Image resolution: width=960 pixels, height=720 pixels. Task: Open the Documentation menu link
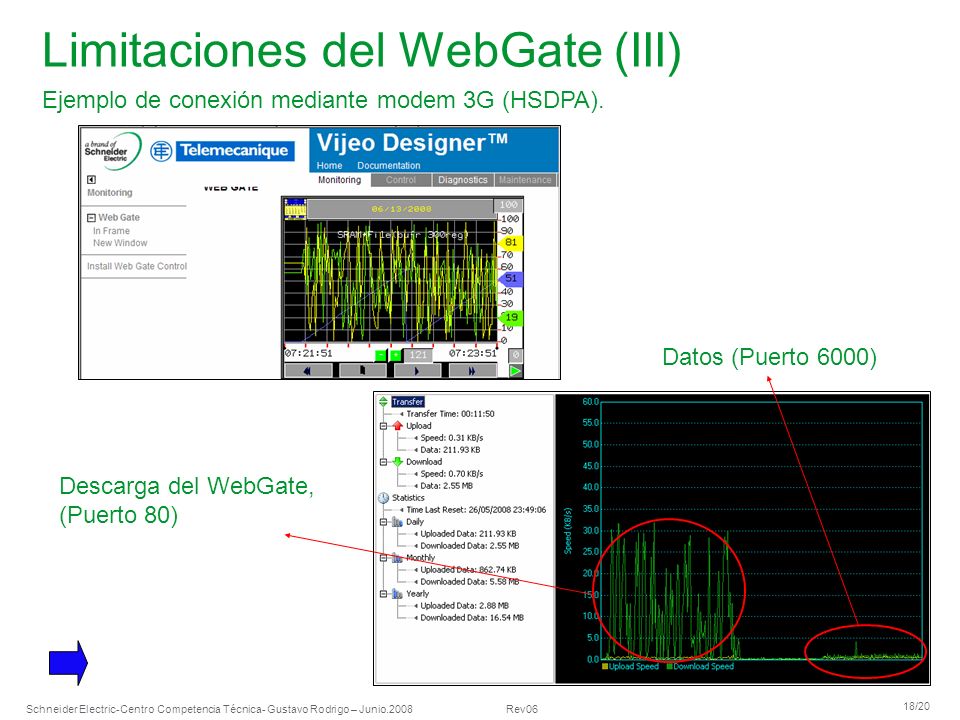click(x=389, y=165)
